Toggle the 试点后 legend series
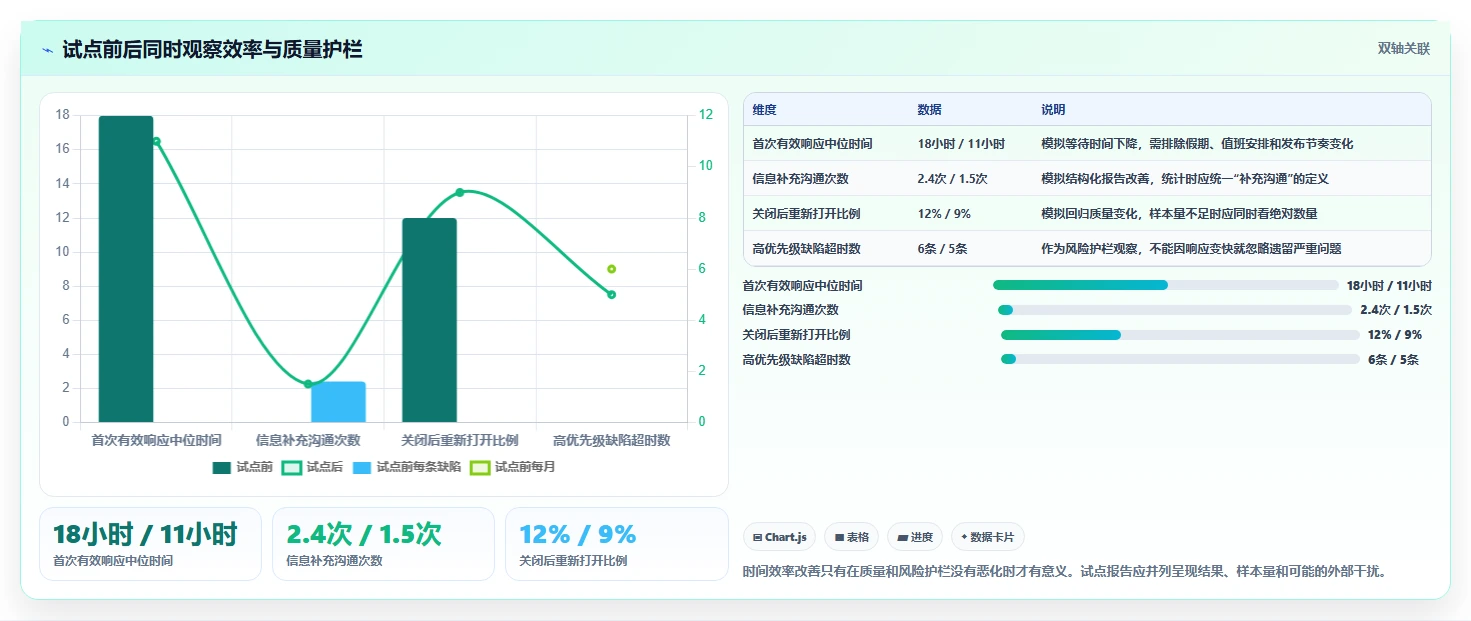This screenshot has height=621, width=1471. point(312,467)
